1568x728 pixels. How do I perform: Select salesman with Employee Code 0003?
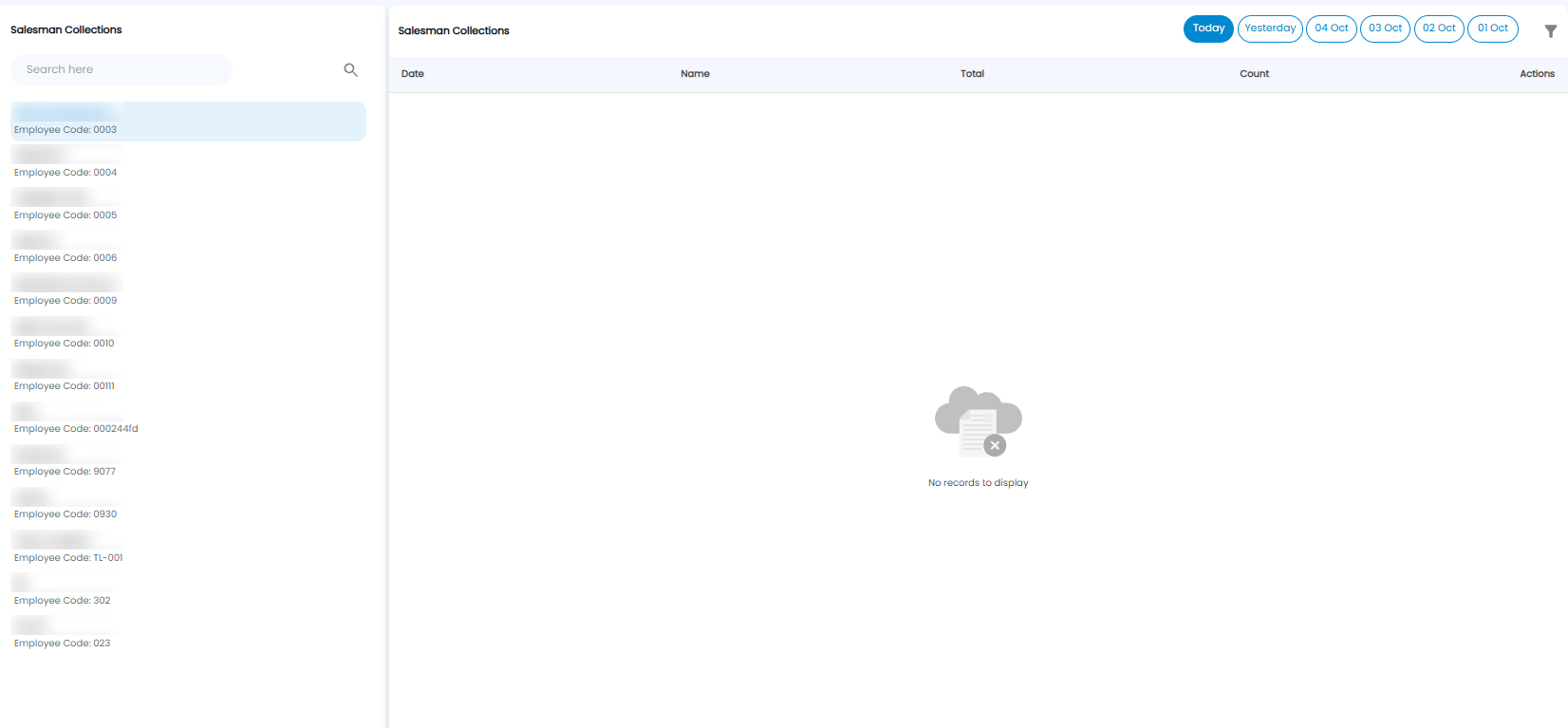coord(188,121)
